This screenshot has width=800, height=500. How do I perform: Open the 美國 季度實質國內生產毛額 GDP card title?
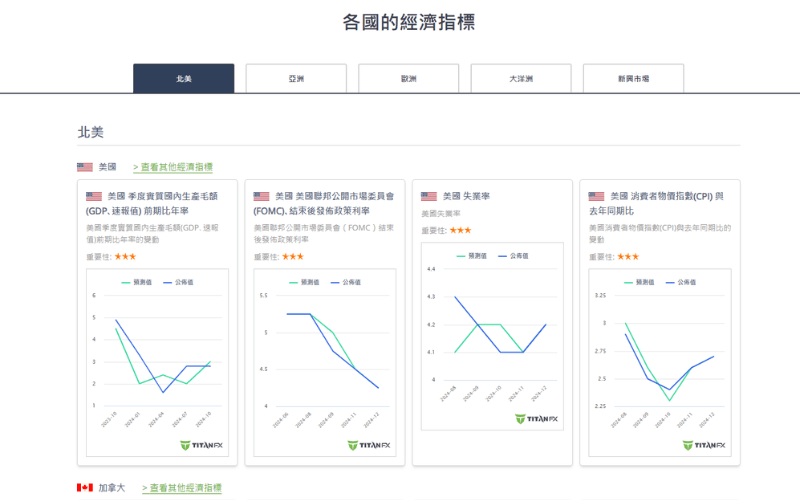[x=152, y=203]
